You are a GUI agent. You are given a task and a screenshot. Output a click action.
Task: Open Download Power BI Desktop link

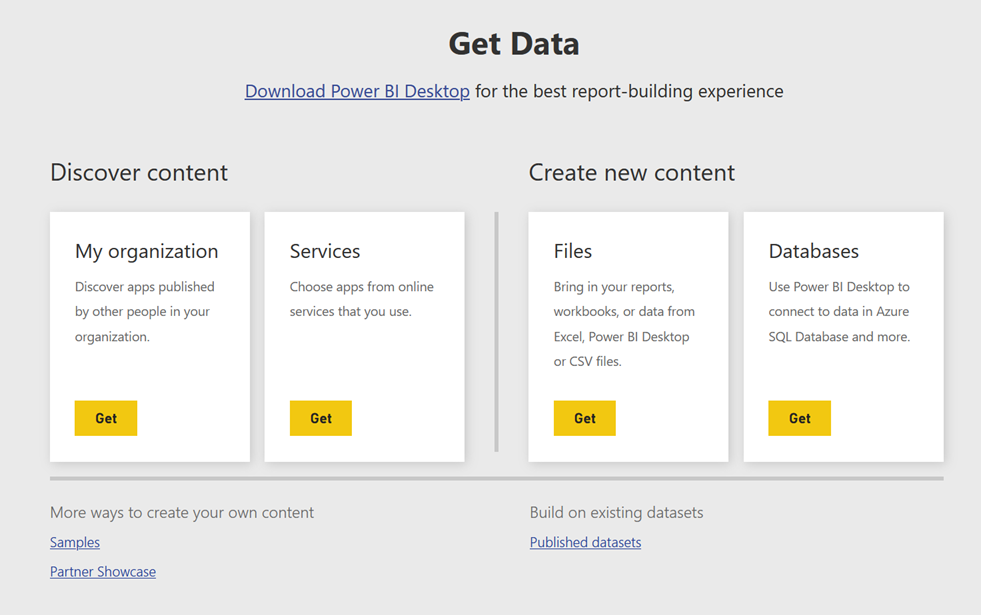tap(357, 91)
